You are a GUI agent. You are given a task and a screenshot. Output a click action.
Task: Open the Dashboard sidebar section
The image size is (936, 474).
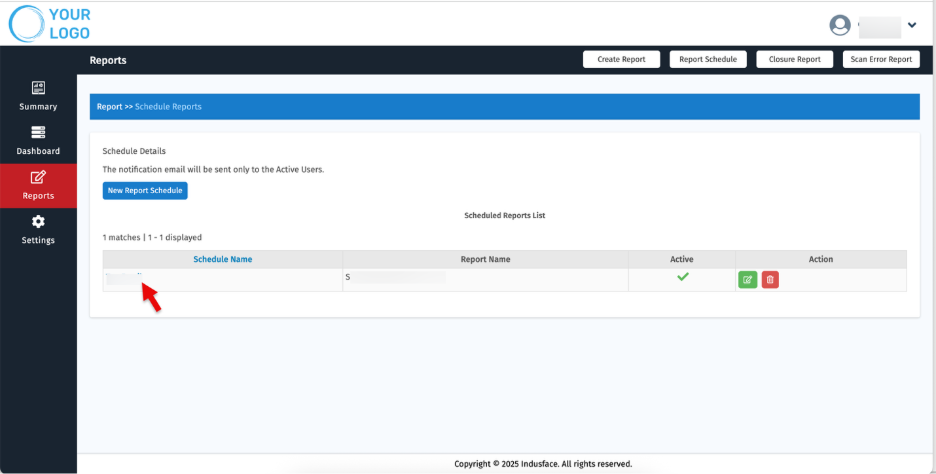coord(38,141)
